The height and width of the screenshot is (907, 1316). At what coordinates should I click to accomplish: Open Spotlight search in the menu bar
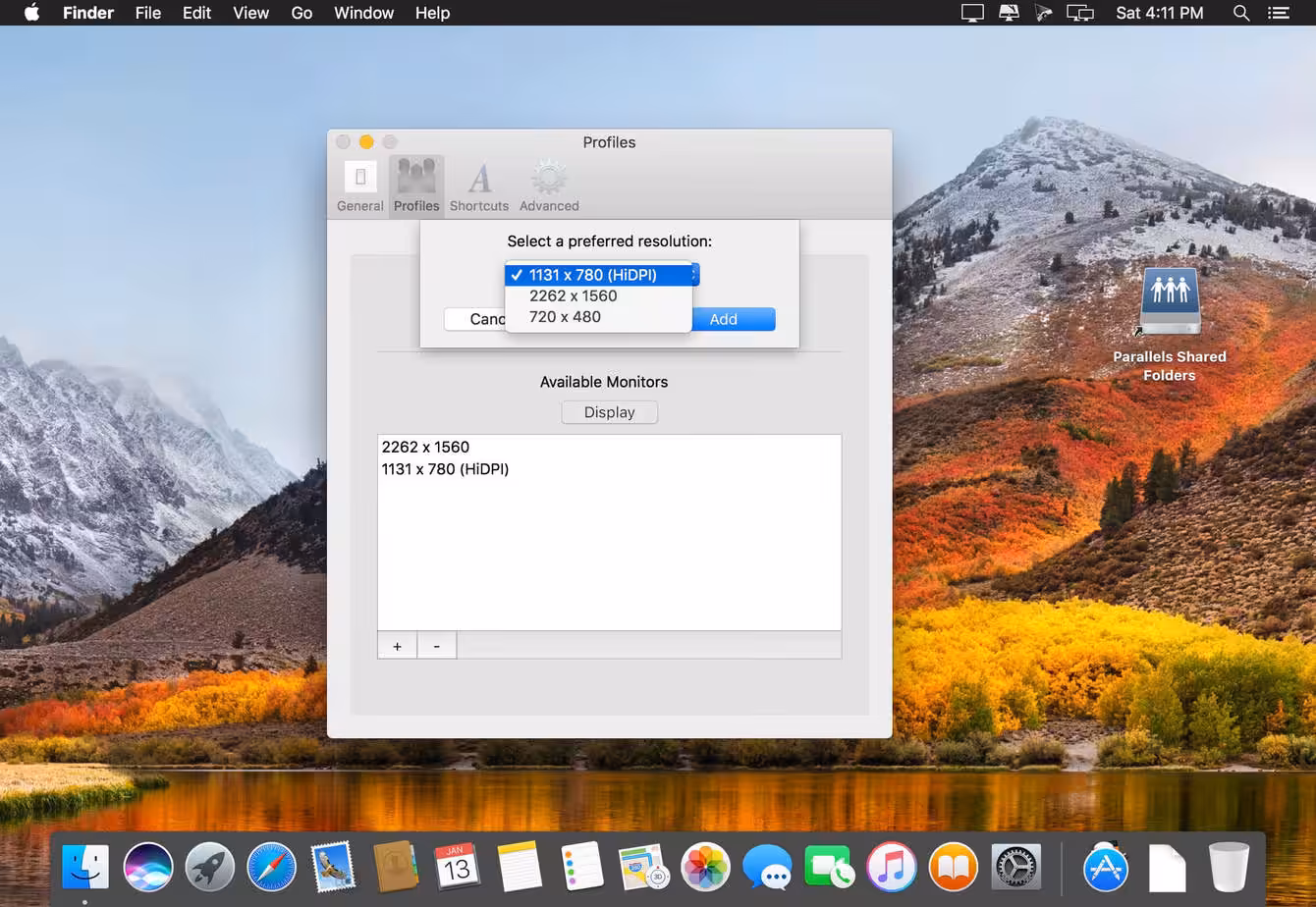[x=1241, y=13]
